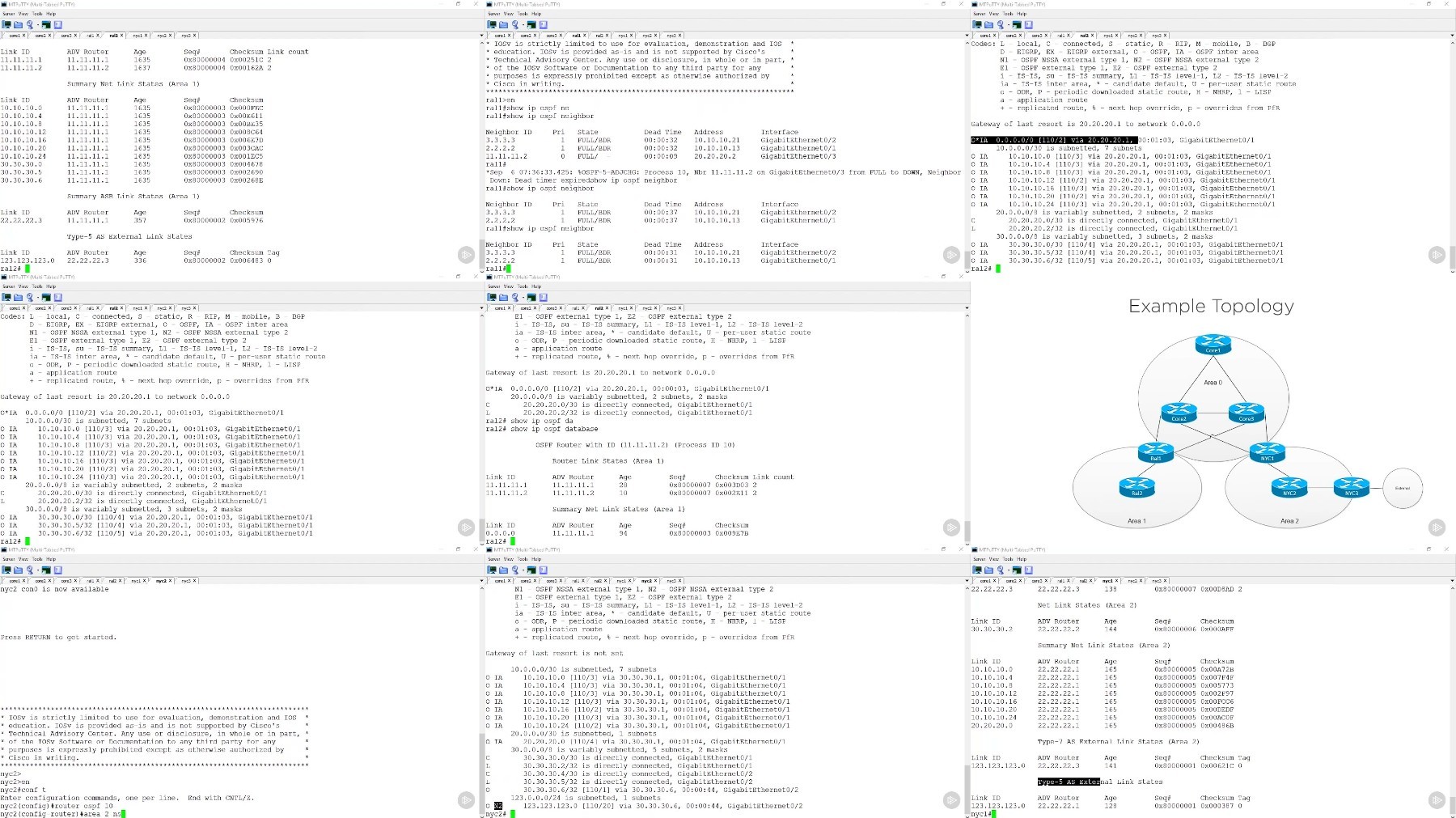1456x818 pixels.
Task: Click the scrollbar up arrow in the nyc2 routing table terminal
Action: [967, 589]
